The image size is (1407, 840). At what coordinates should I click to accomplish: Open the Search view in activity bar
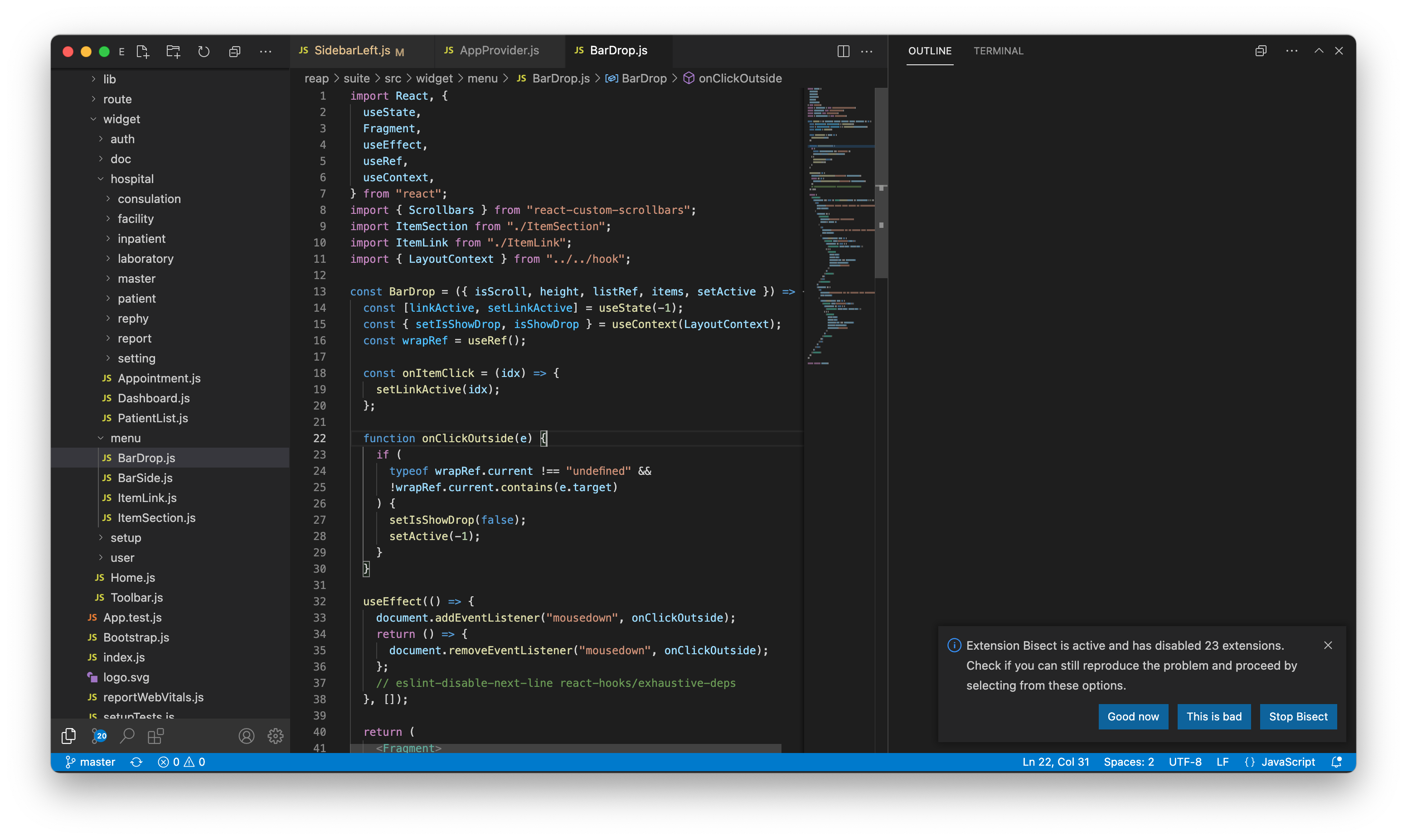pos(127,736)
